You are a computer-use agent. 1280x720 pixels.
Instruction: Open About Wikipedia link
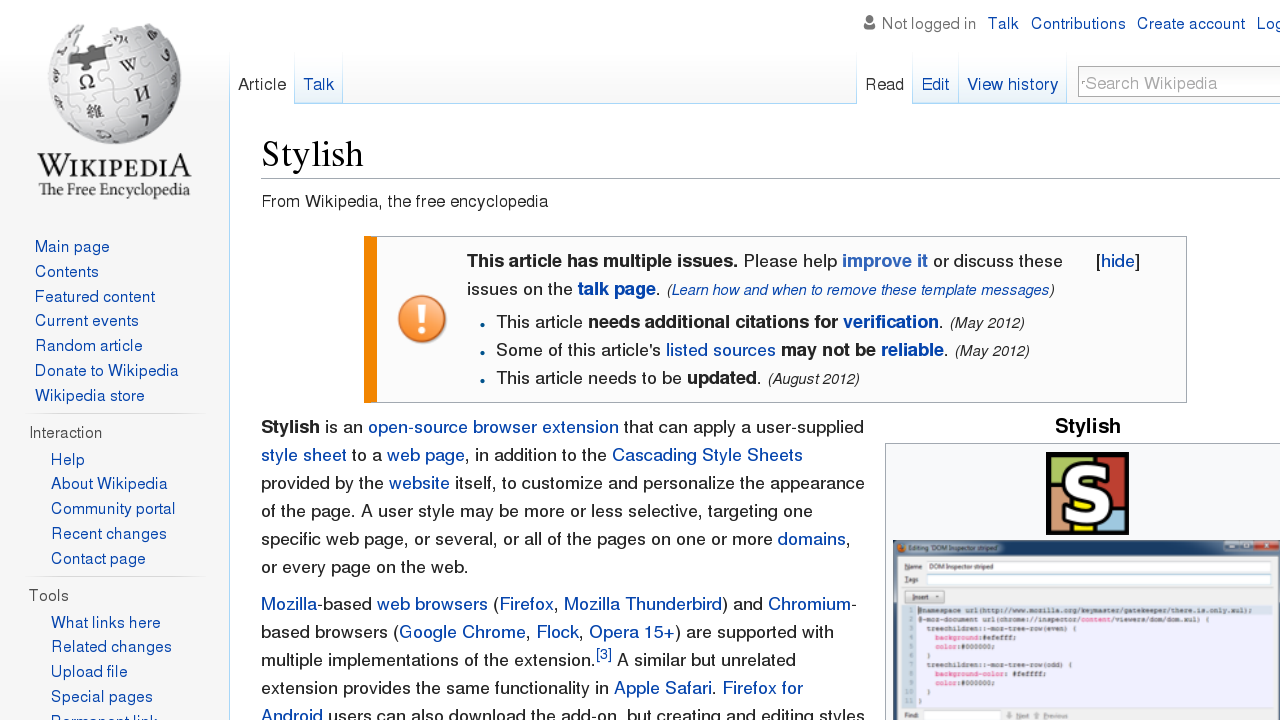(x=109, y=484)
